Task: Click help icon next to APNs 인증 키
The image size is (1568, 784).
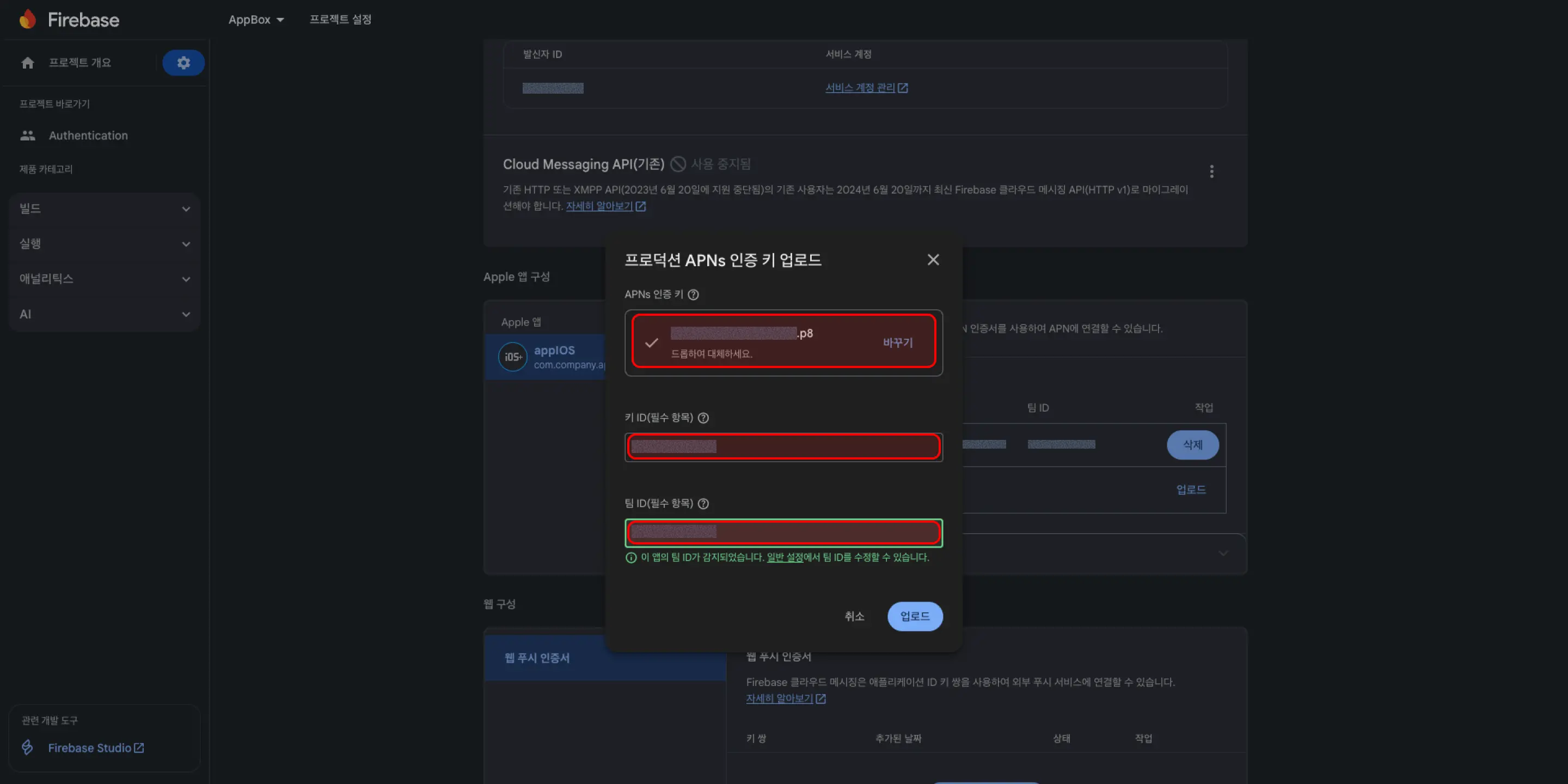Action: pos(693,295)
